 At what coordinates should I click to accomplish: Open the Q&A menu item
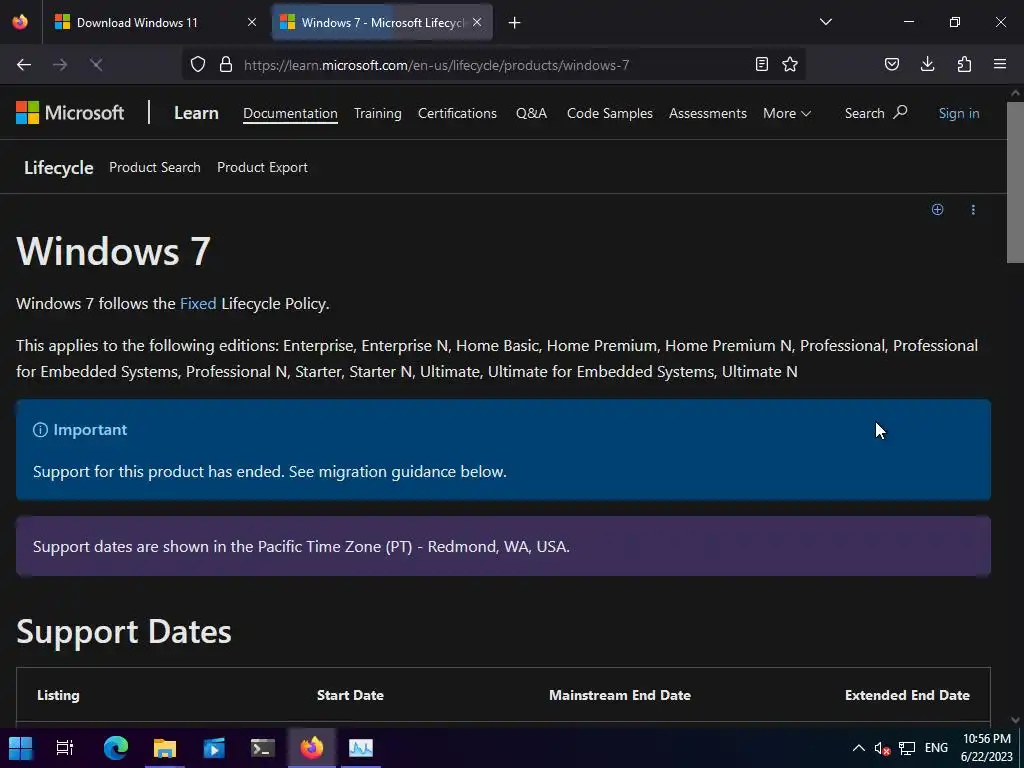pyautogui.click(x=532, y=113)
